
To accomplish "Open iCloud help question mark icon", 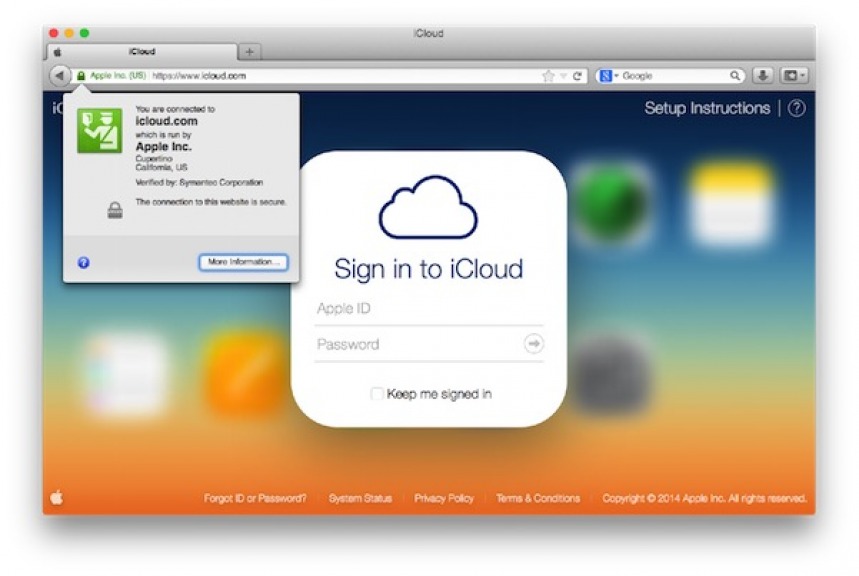I will click(x=796, y=109).
